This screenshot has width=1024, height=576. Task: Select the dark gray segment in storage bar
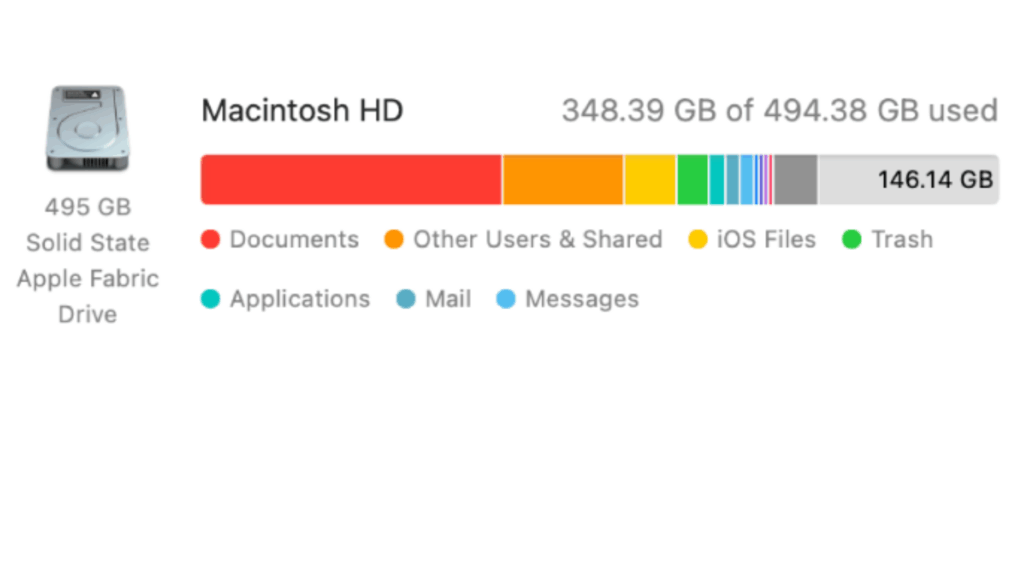796,180
